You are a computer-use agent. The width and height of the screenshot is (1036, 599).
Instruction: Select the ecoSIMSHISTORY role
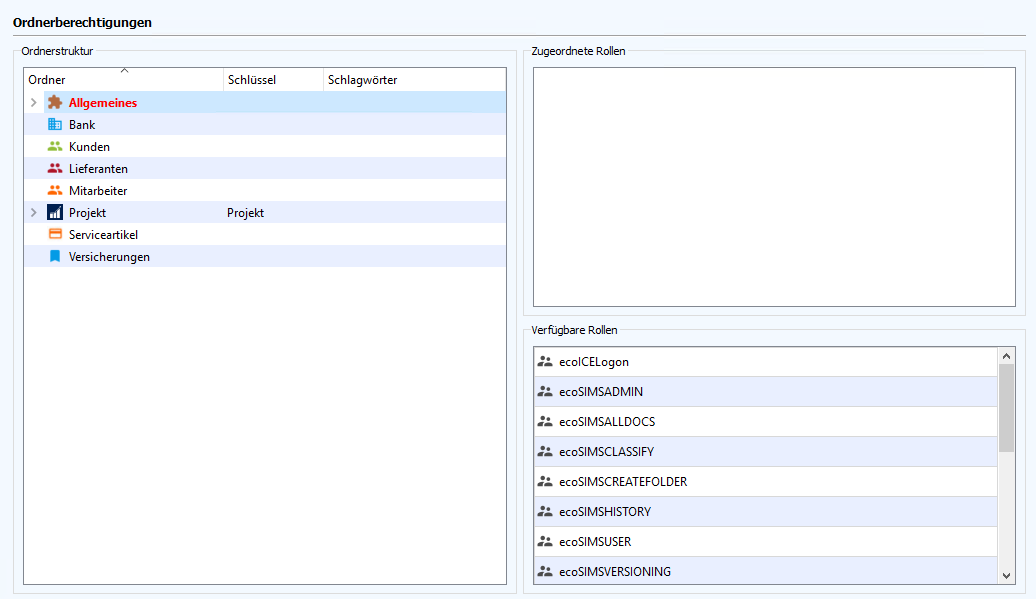coord(766,512)
